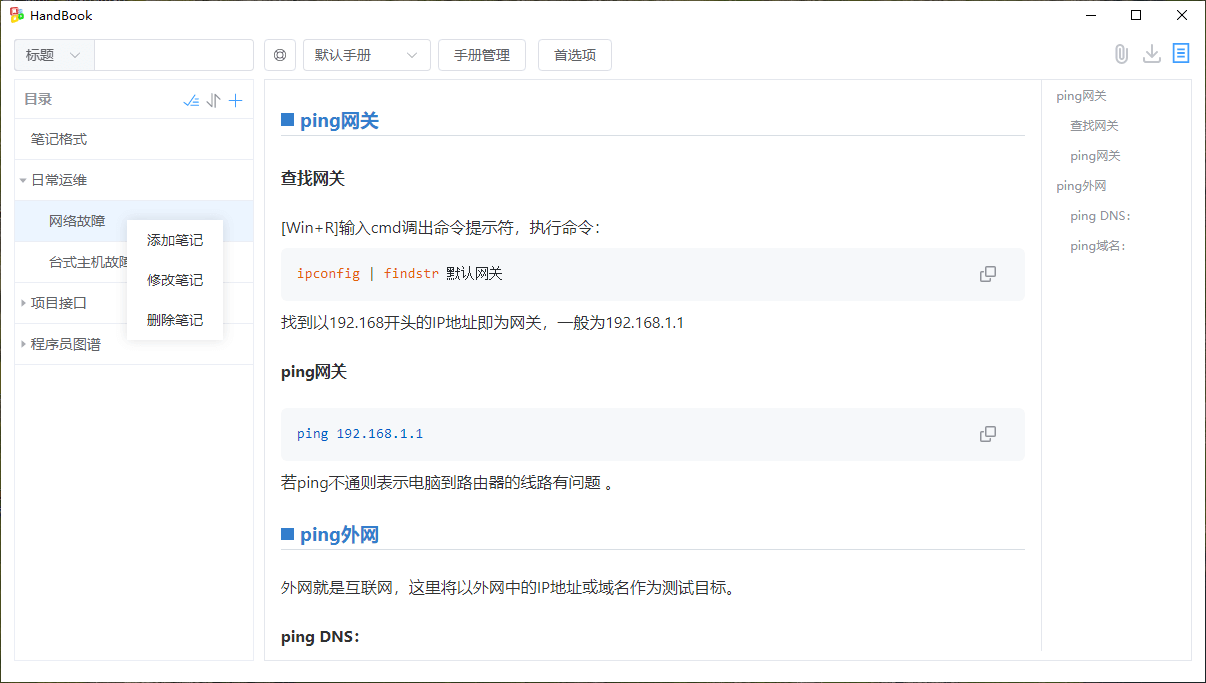The image size is (1206, 683).
Task: Click the paperclip attachment icon
Action: tap(1121, 54)
